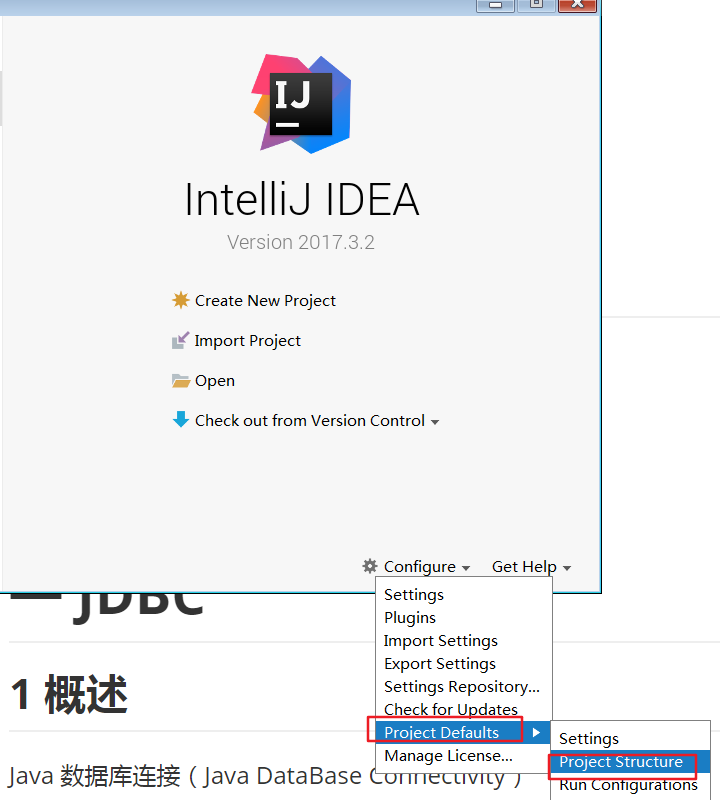Image resolution: width=720 pixels, height=800 pixels.
Task: Click the Create New Project star icon
Action: (181, 300)
